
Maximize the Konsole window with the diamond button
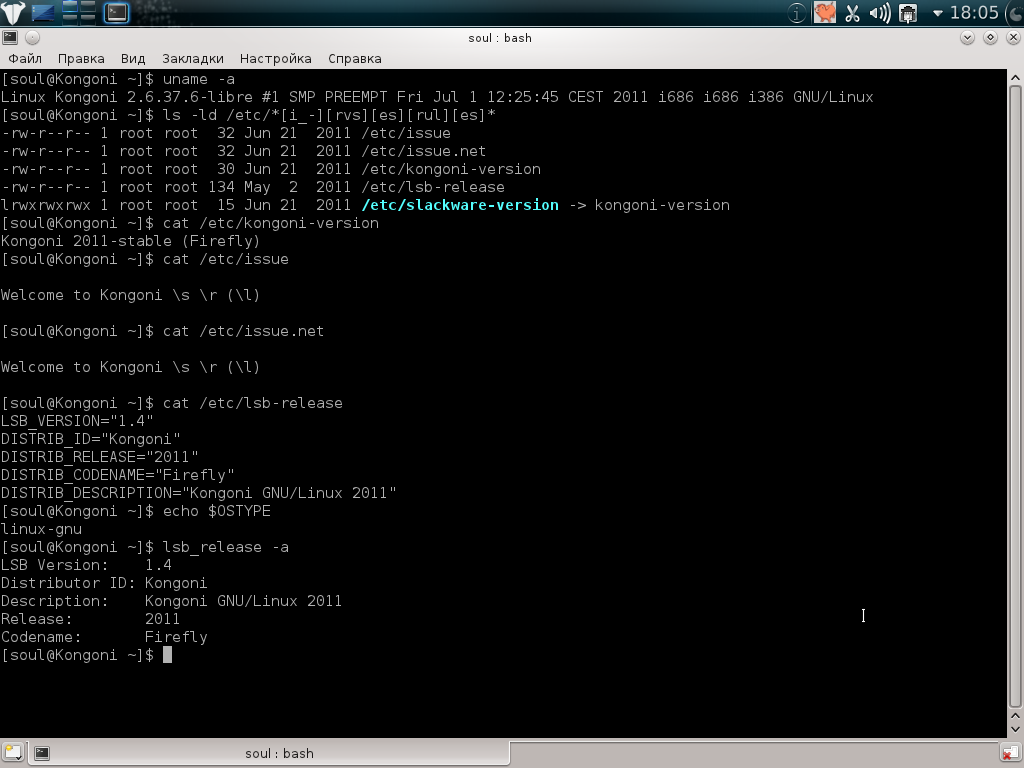pos(990,38)
